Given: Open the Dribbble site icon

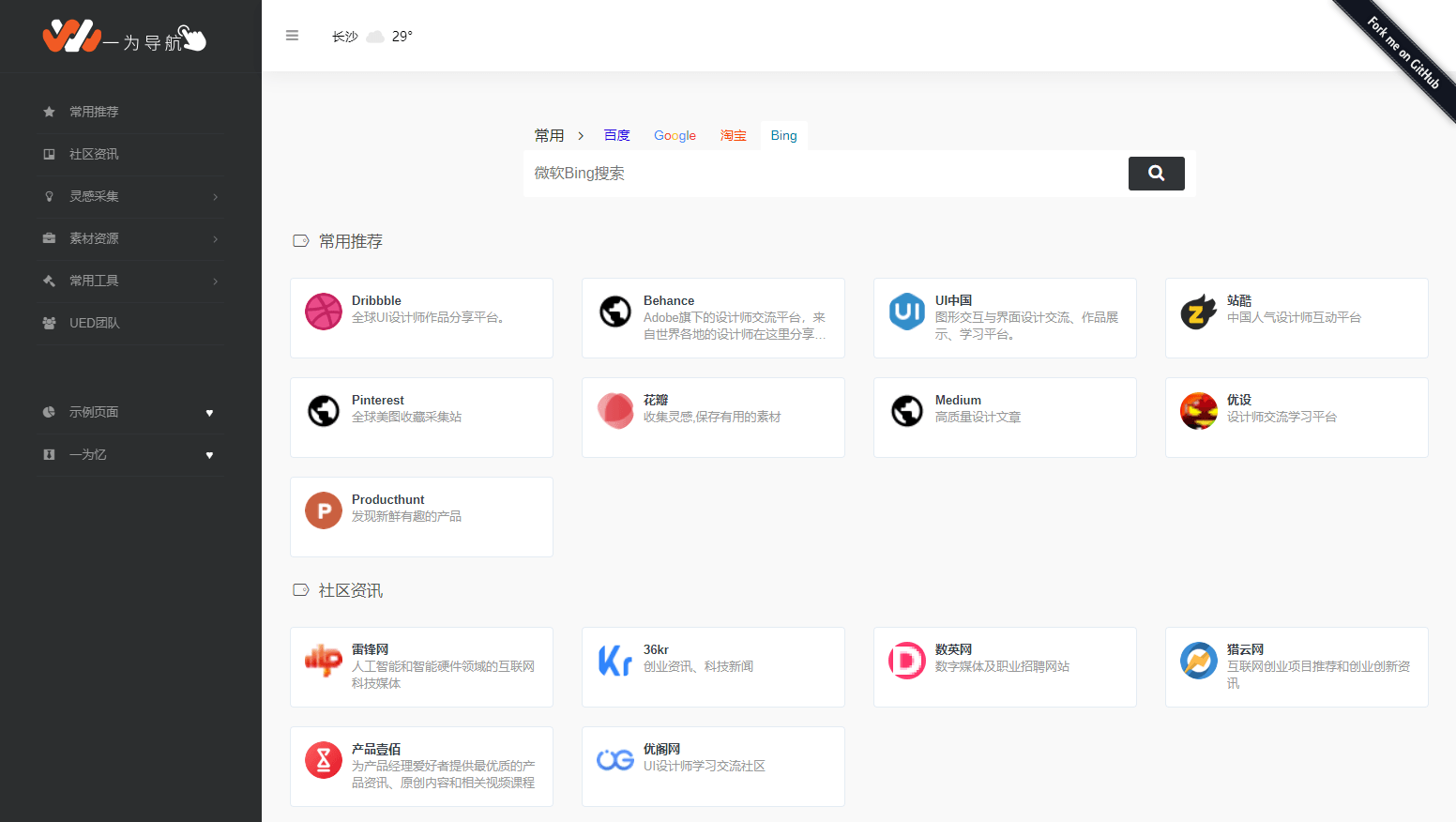Looking at the screenshot, I should 323,311.
